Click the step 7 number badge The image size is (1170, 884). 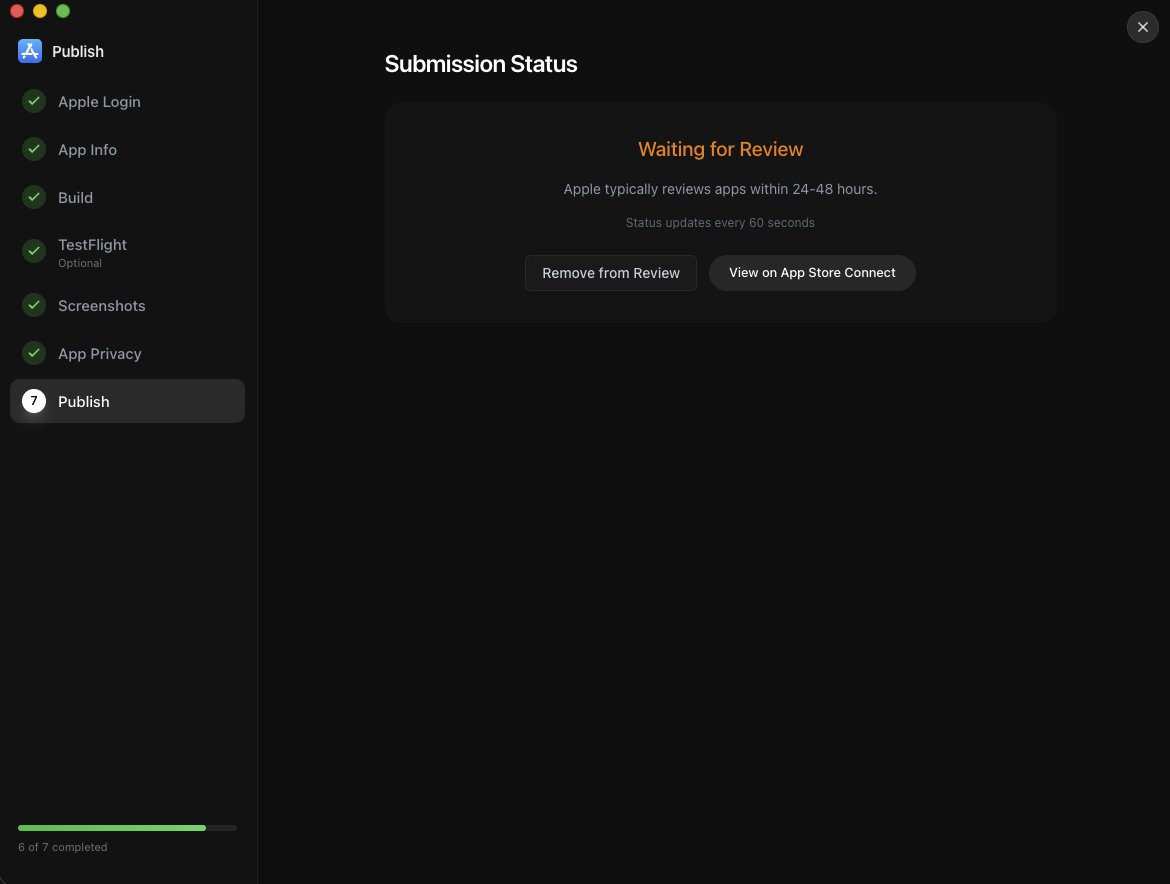point(34,401)
